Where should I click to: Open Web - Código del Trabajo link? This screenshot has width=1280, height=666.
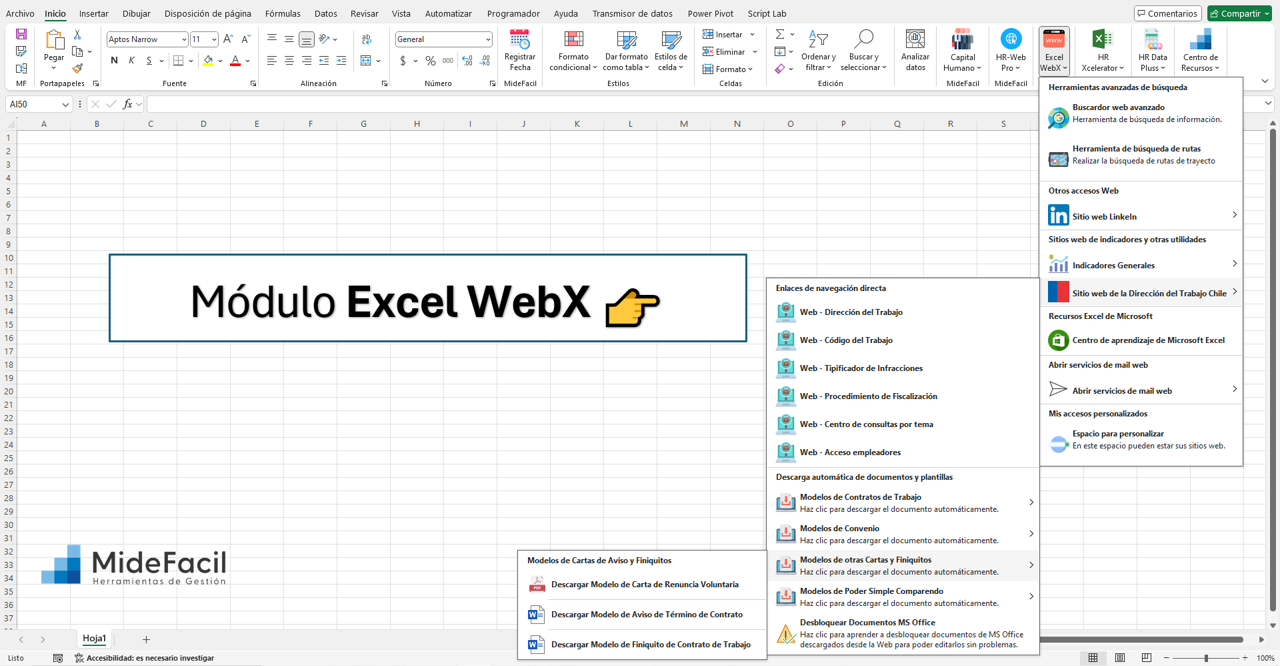(902, 340)
